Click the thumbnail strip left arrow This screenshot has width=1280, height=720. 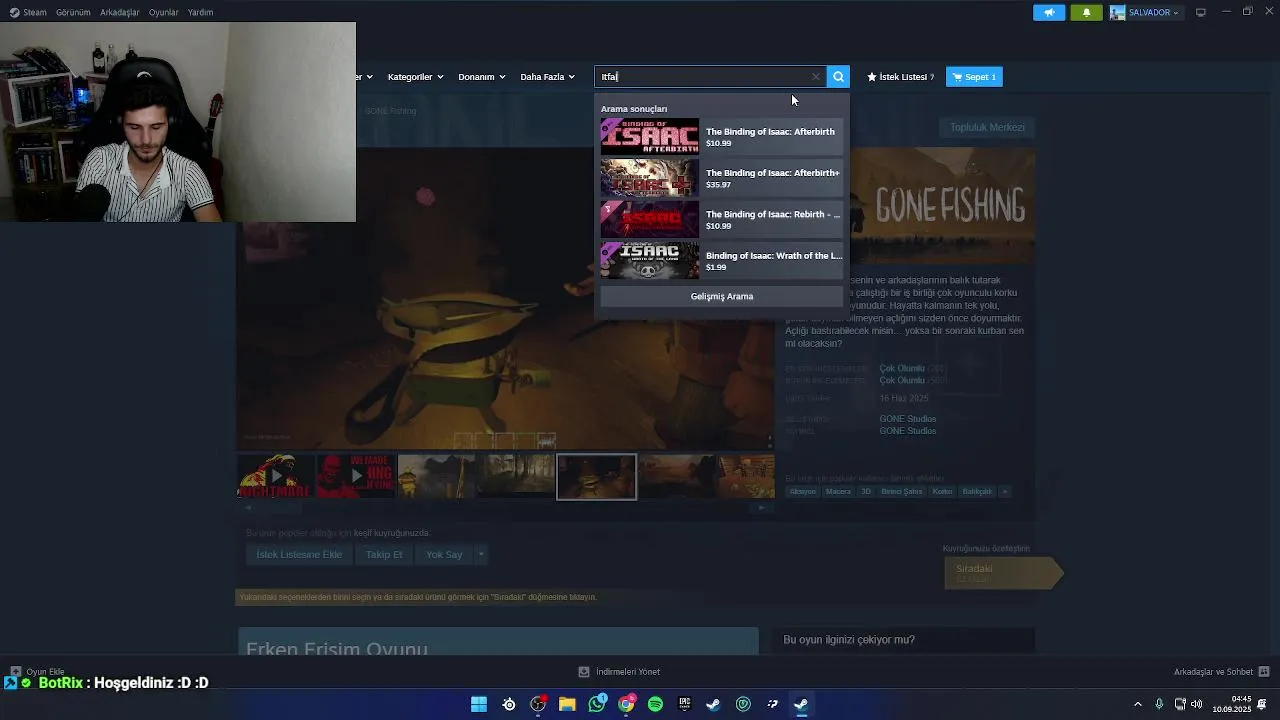pyautogui.click(x=248, y=507)
